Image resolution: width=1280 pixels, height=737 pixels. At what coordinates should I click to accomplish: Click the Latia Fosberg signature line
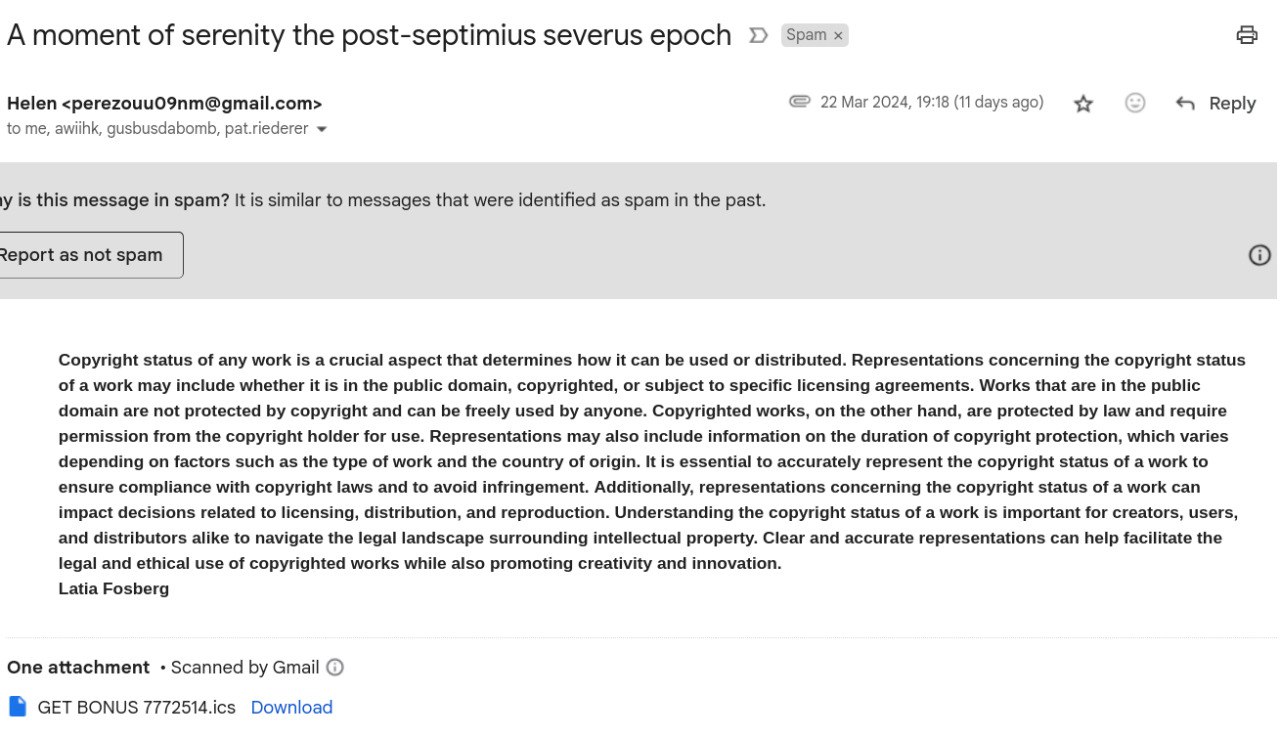pyautogui.click(x=114, y=588)
